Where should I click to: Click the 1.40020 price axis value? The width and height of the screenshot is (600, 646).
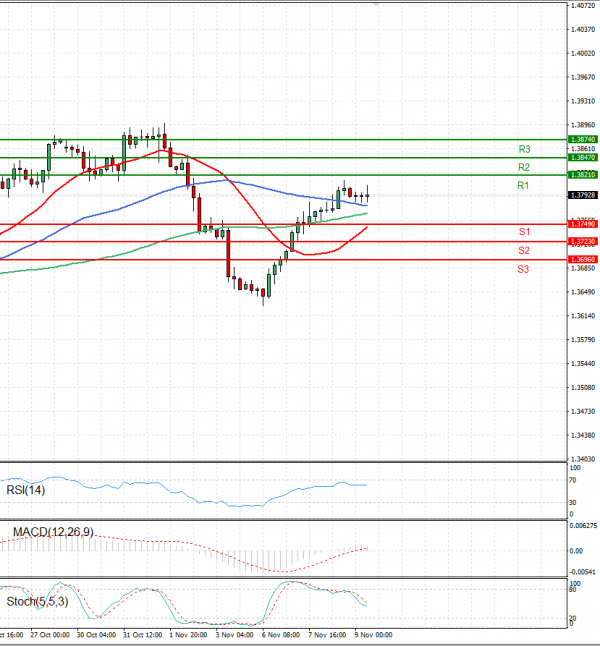(583, 54)
